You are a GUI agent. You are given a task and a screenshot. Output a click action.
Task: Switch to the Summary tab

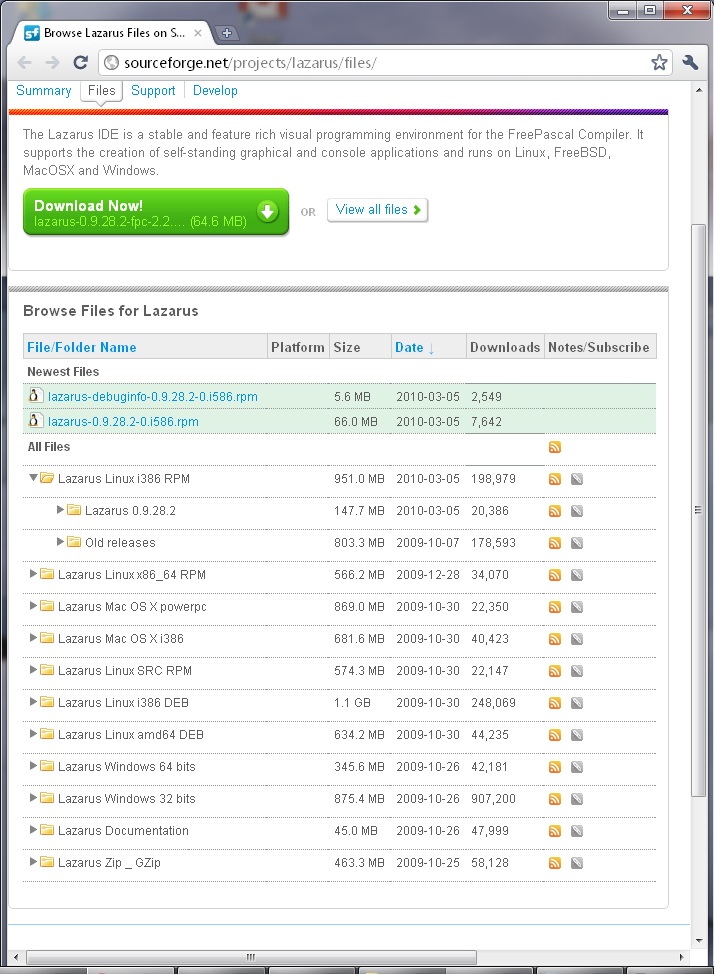pyautogui.click(x=43, y=90)
